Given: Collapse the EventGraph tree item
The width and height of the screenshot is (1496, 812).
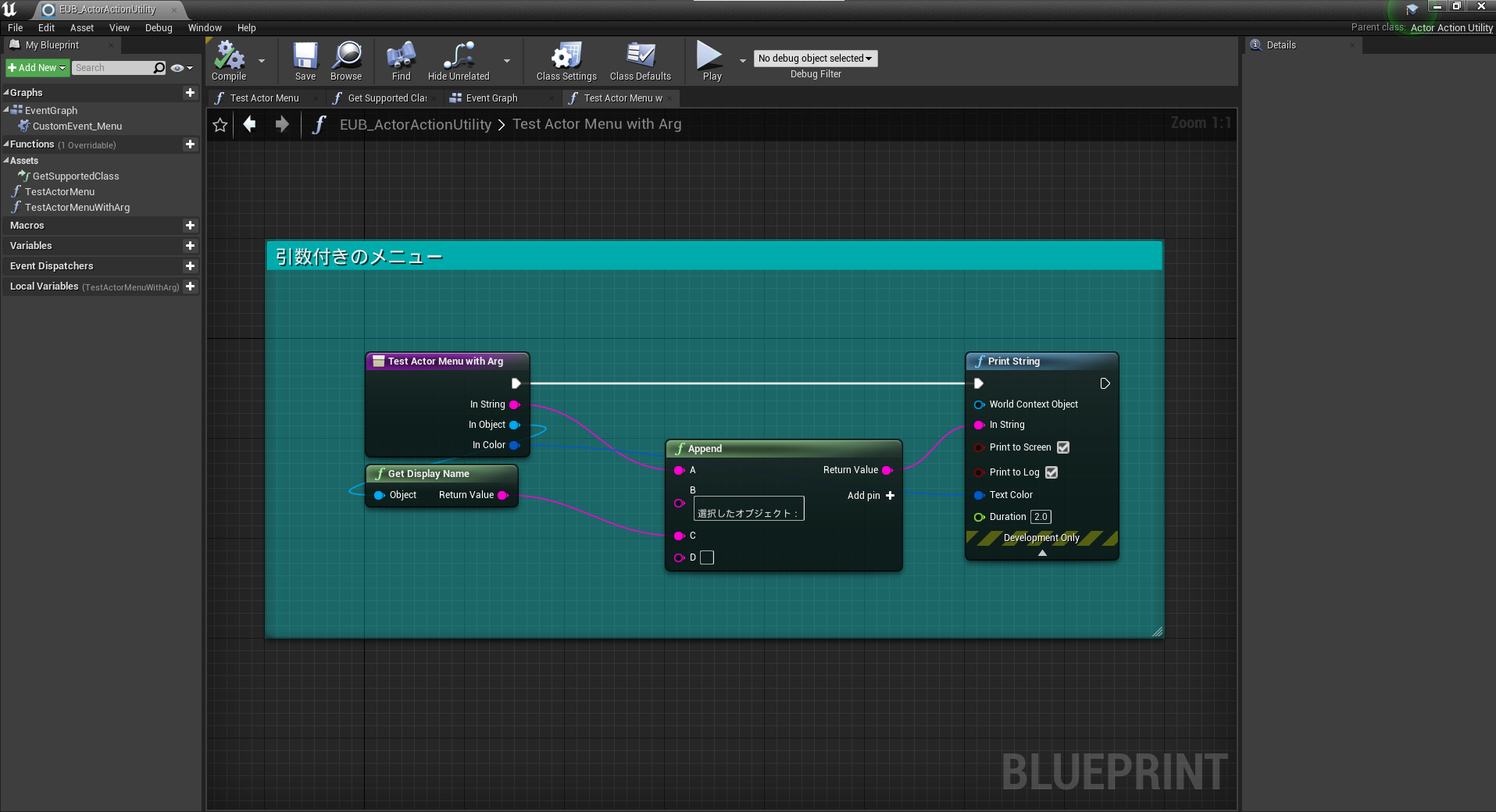Looking at the screenshot, I should click(6, 110).
